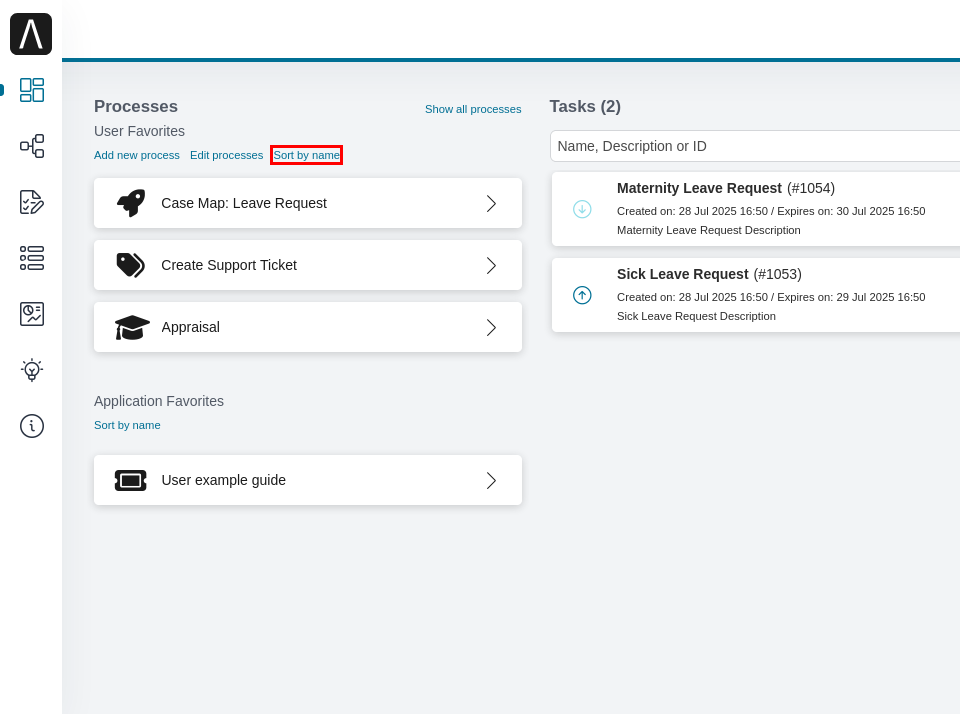Click the application logo top left
The image size is (960, 714).
coord(31,33)
